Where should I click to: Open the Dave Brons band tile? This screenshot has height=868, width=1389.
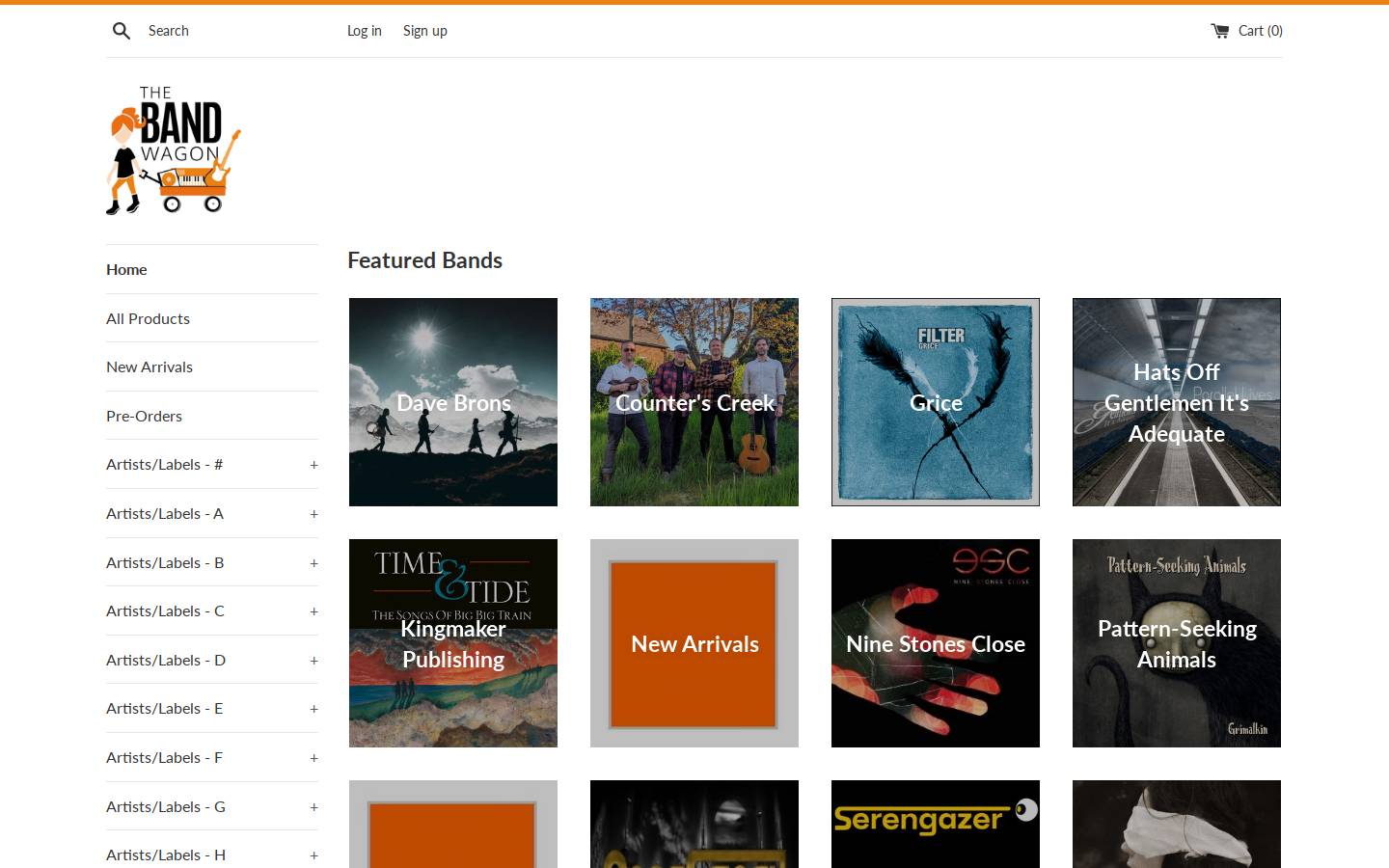pos(453,402)
